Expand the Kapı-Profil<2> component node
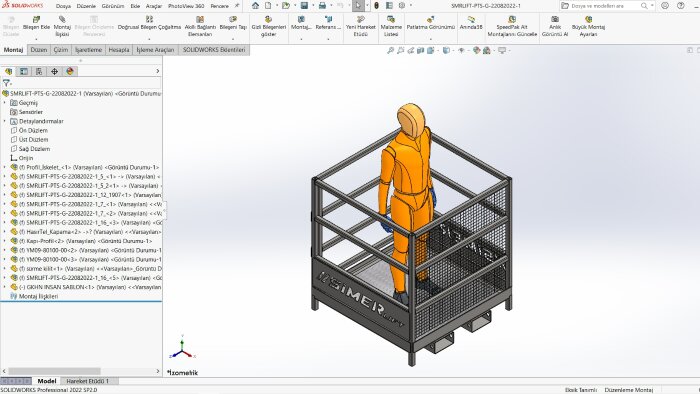 coord(4,241)
